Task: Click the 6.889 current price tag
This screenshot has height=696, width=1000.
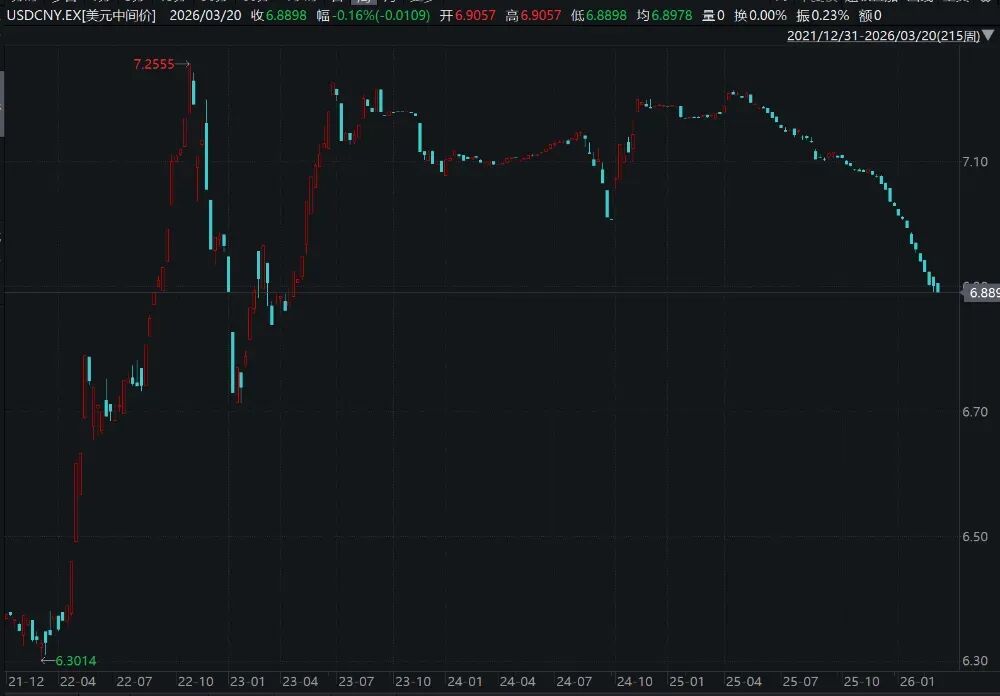Action: point(980,292)
